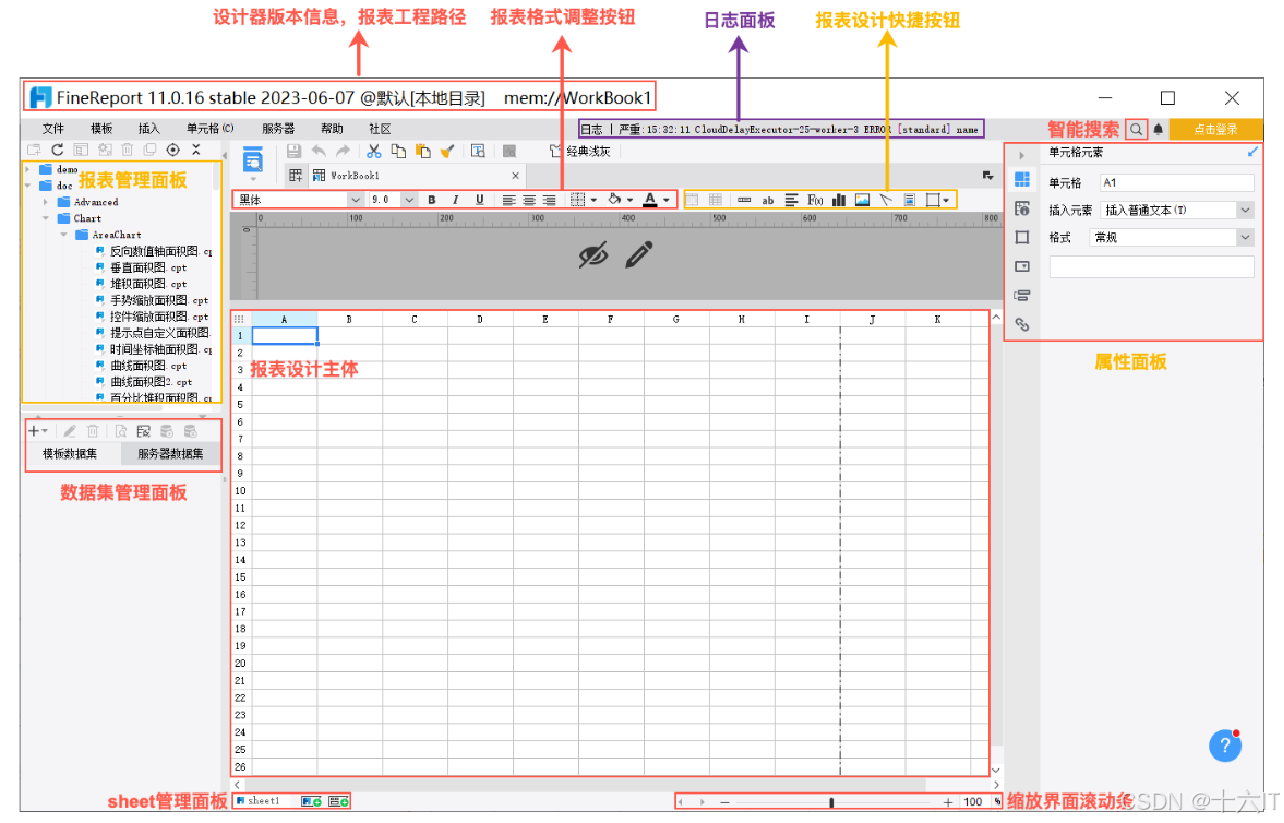Open Hyperlink tab in property sidebar
Screen dimensions: 1284x823
click(1022, 325)
